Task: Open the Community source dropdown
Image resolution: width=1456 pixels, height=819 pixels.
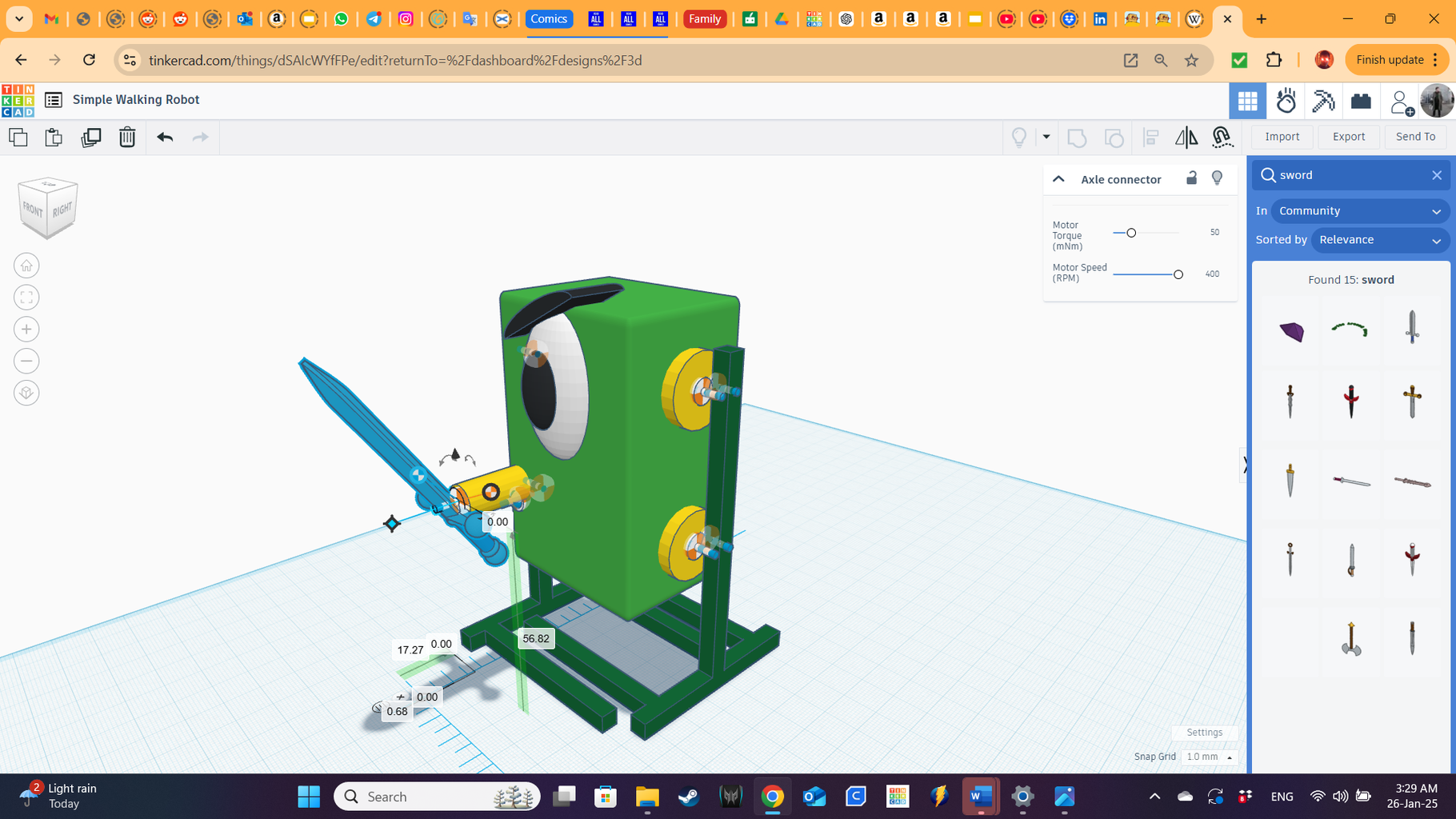Action: [1359, 211]
